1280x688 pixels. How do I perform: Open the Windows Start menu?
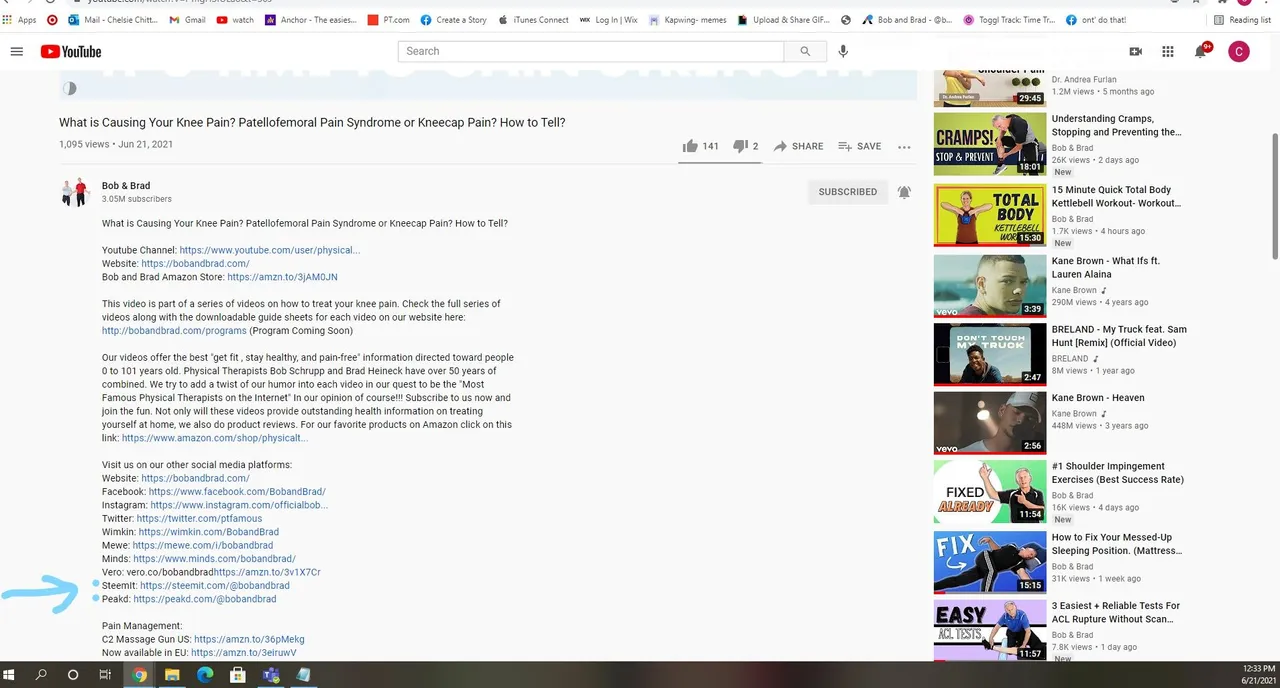(x=10, y=675)
